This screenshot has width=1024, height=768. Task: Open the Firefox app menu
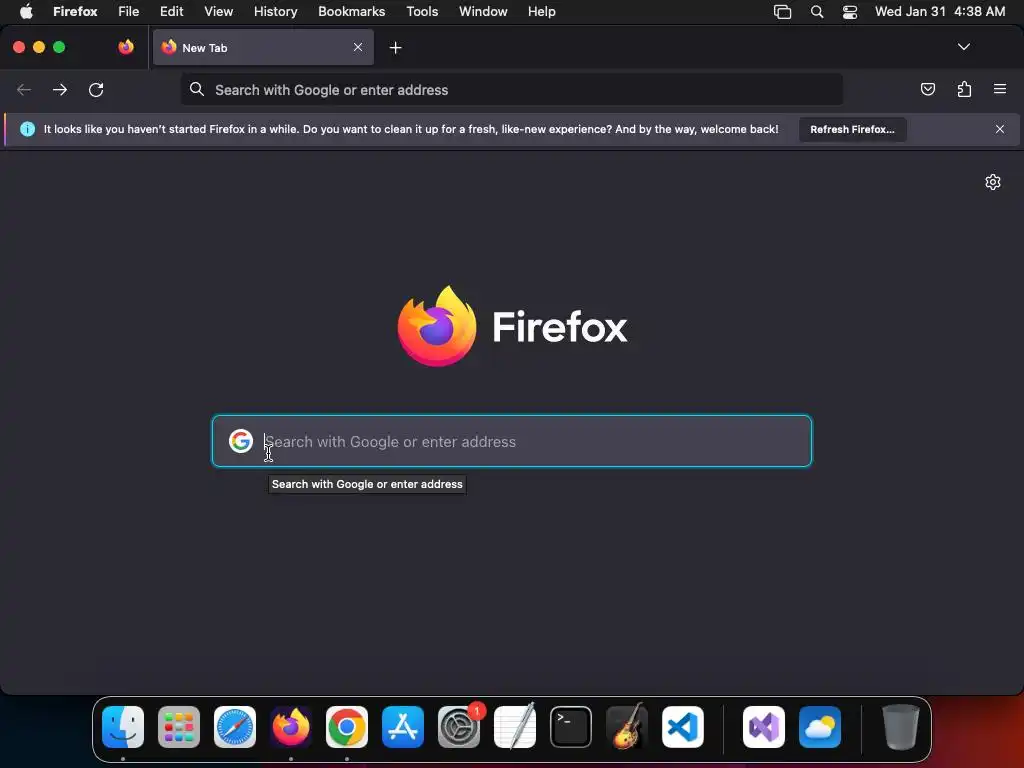click(75, 12)
